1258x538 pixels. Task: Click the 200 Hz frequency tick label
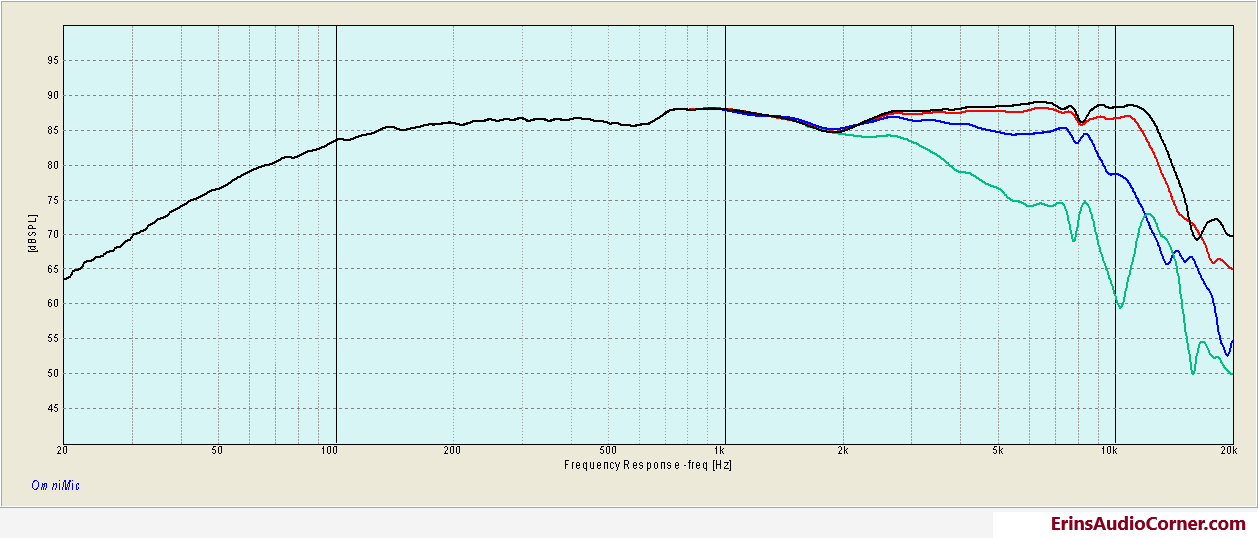pyautogui.click(x=451, y=452)
